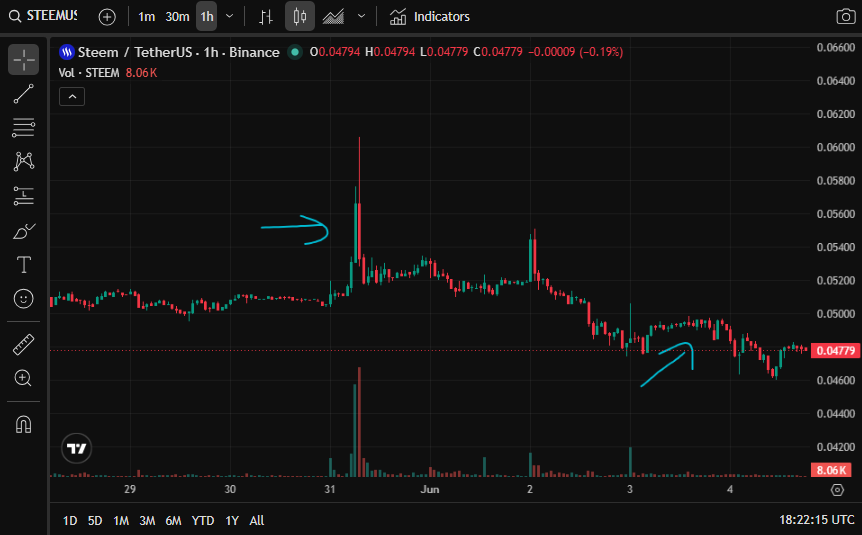The height and width of the screenshot is (535, 862).
Task: Select the Text annotation tool
Action: click(24, 265)
